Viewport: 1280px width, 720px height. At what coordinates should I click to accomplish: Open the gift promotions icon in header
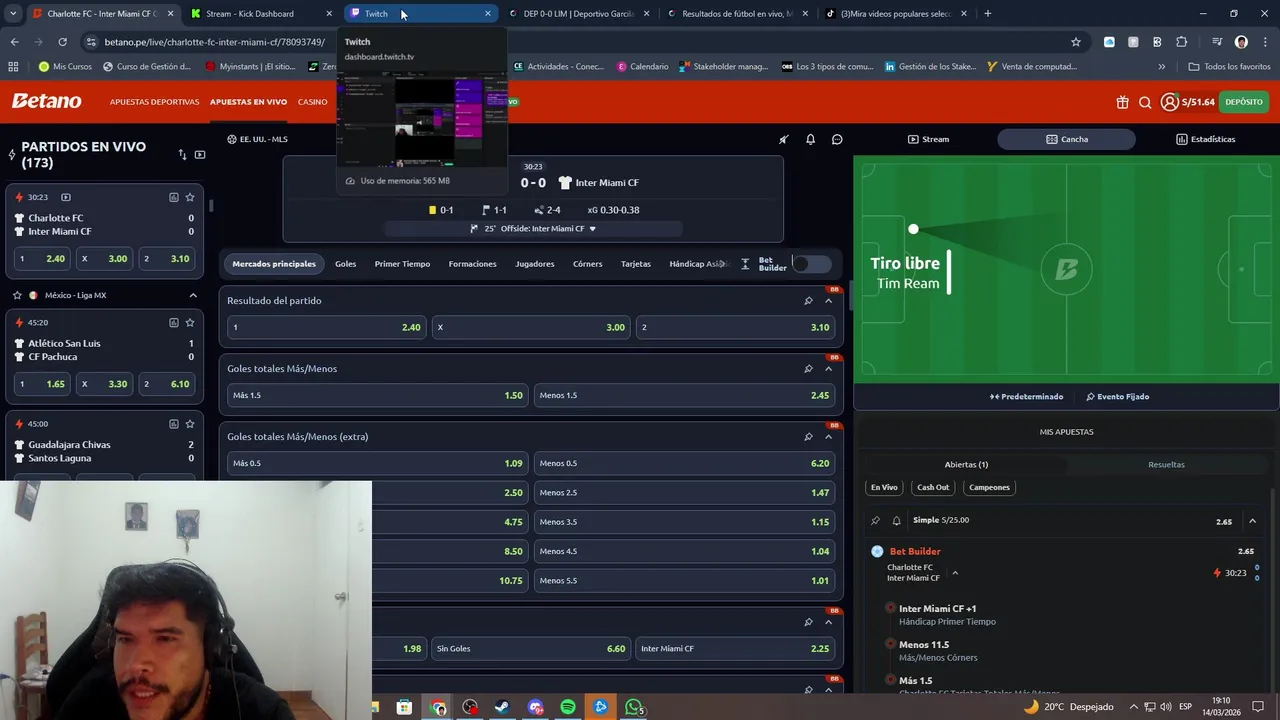click(x=1122, y=102)
